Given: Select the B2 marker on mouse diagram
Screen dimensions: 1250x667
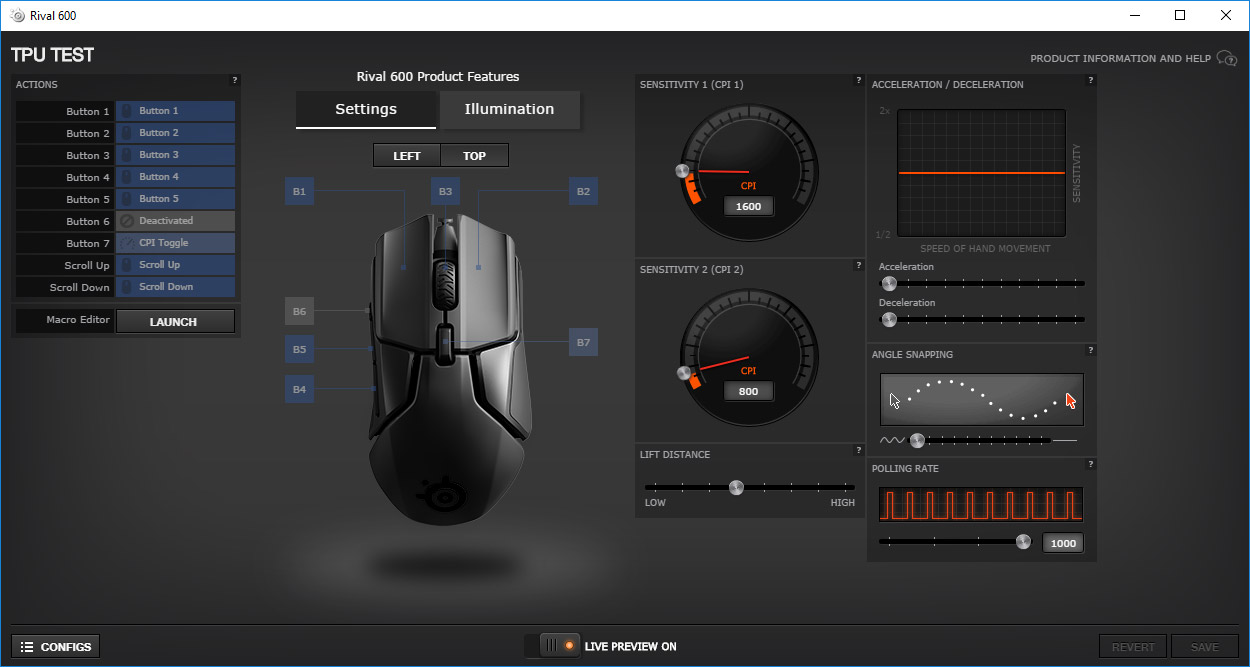Looking at the screenshot, I should coord(583,191).
